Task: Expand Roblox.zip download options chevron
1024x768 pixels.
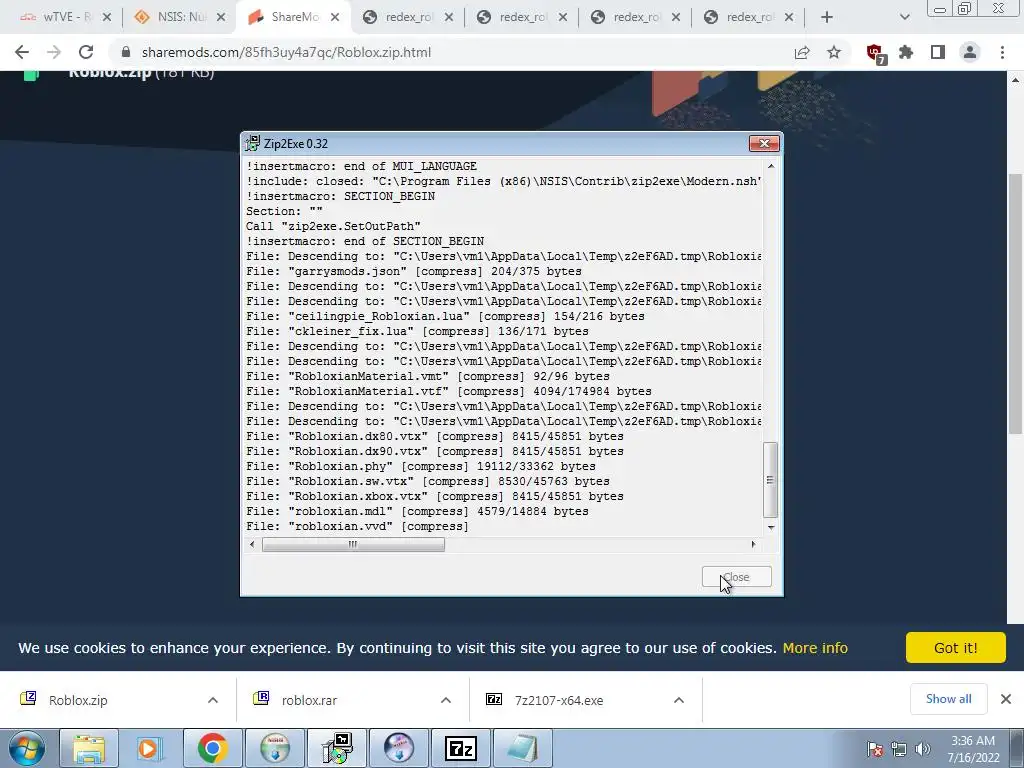Action: (213, 700)
